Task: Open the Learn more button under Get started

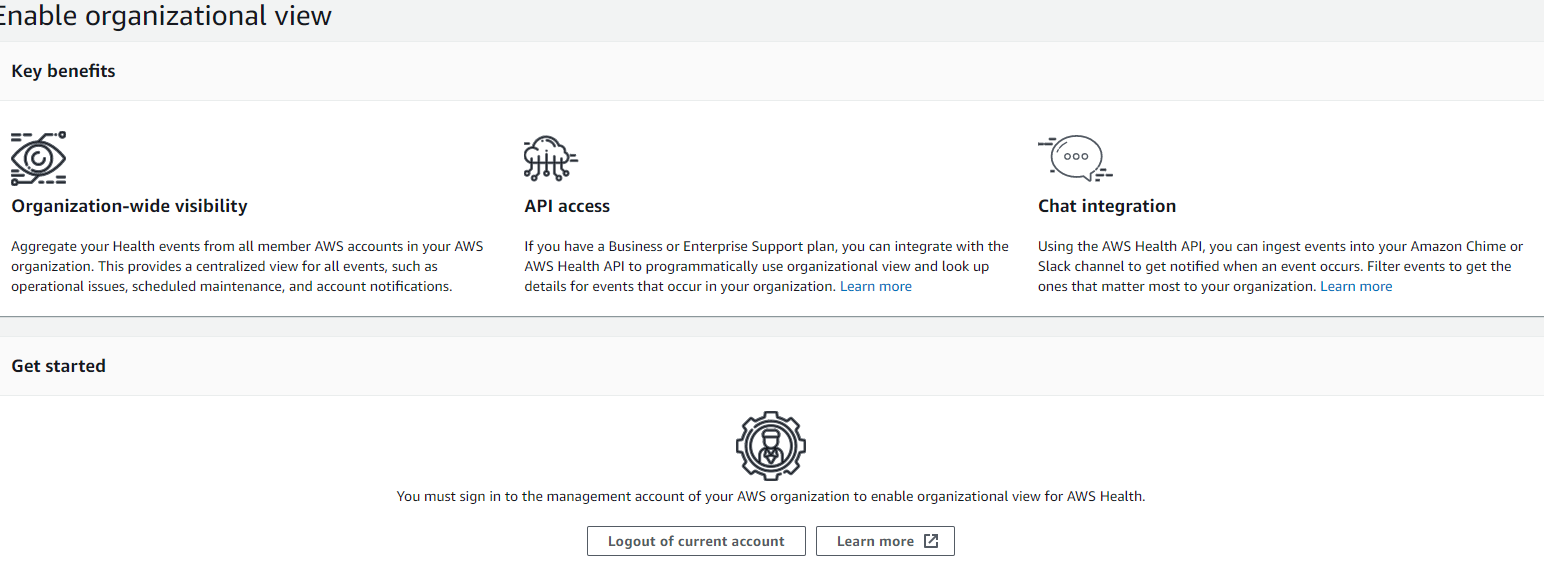Action: coord(885,541)
